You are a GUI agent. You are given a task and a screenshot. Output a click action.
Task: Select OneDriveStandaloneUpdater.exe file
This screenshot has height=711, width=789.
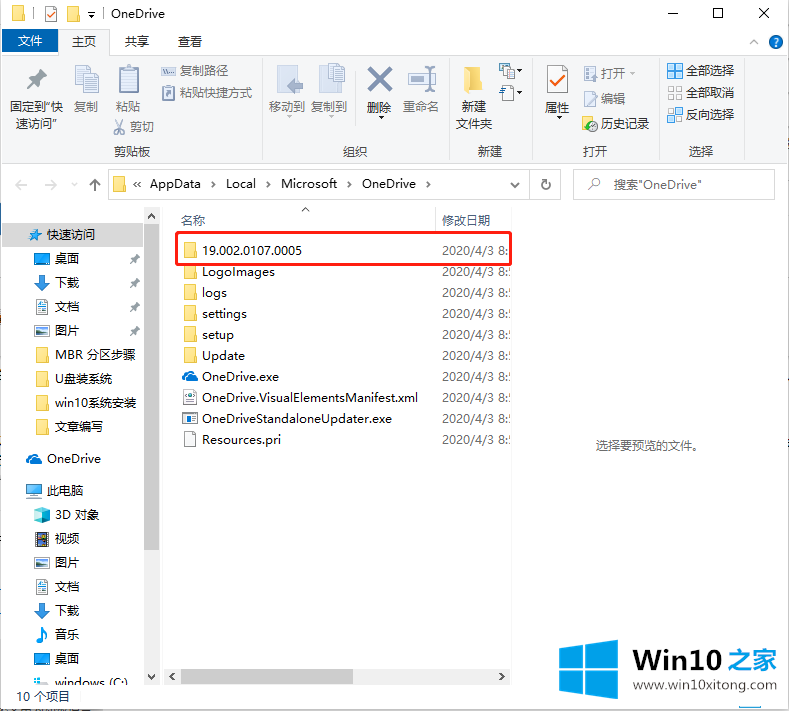click(343, 419)
